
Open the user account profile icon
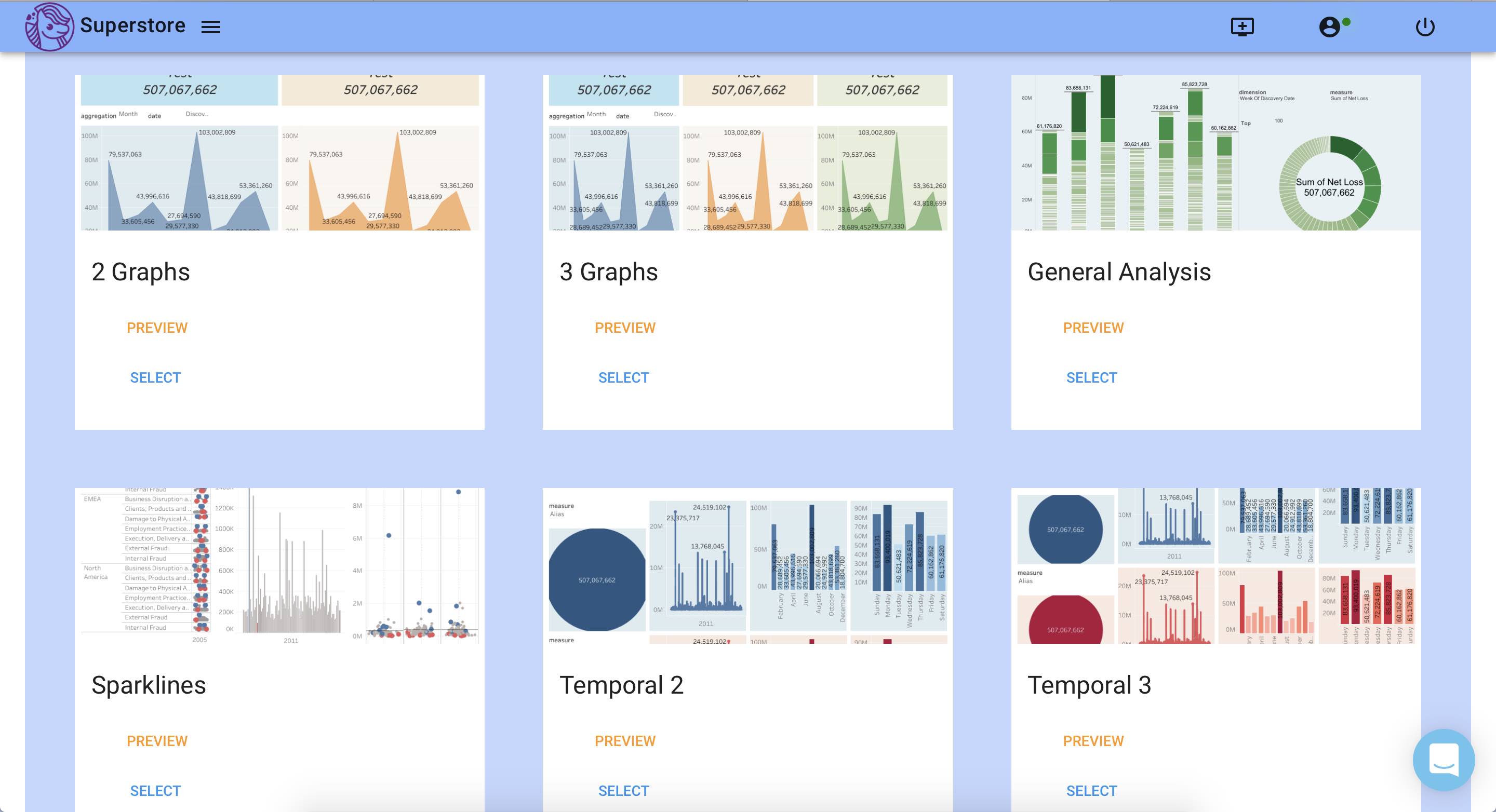coord(1329,26)
